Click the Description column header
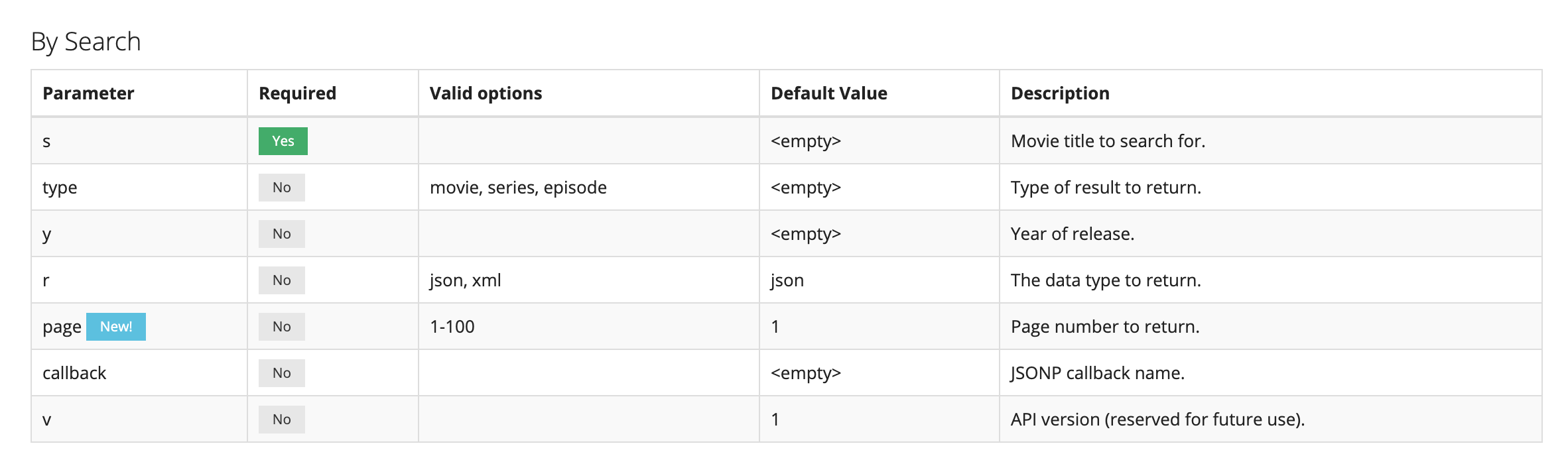Viewport: 1568px width, 460px height. coord(1059,93)
